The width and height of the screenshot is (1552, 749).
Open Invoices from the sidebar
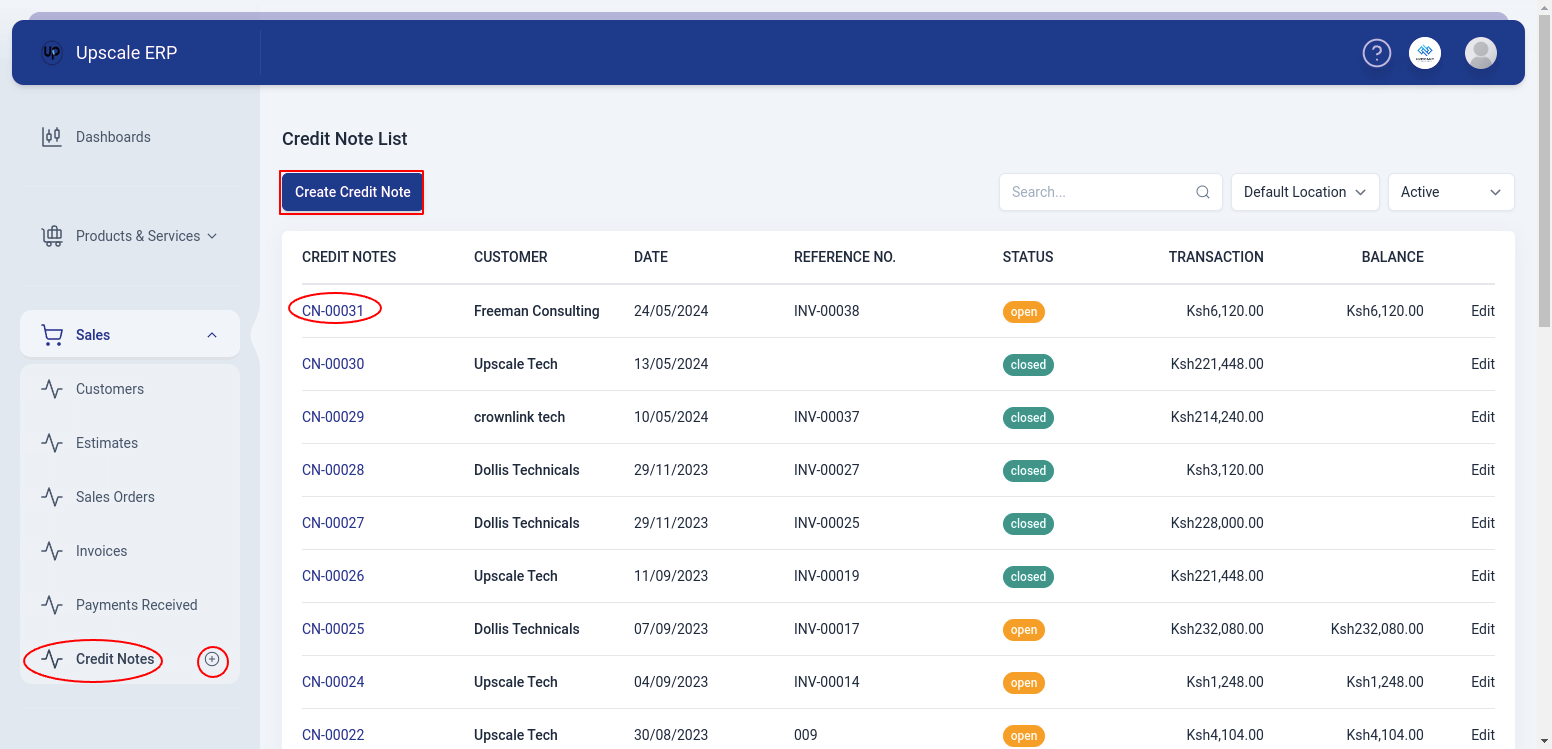coord(101,551)
